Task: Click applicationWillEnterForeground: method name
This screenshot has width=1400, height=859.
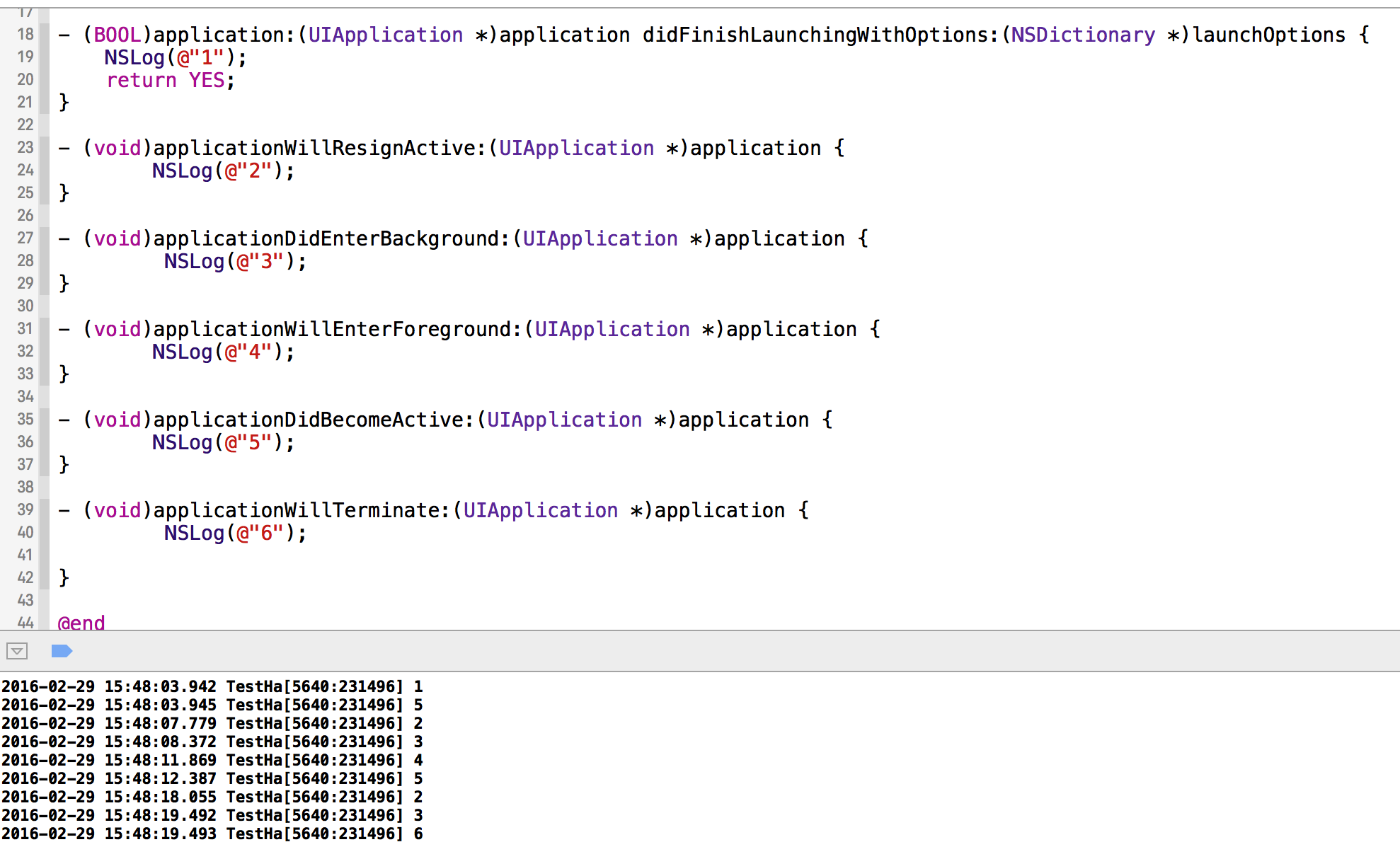Action: (x=338, y=329)
